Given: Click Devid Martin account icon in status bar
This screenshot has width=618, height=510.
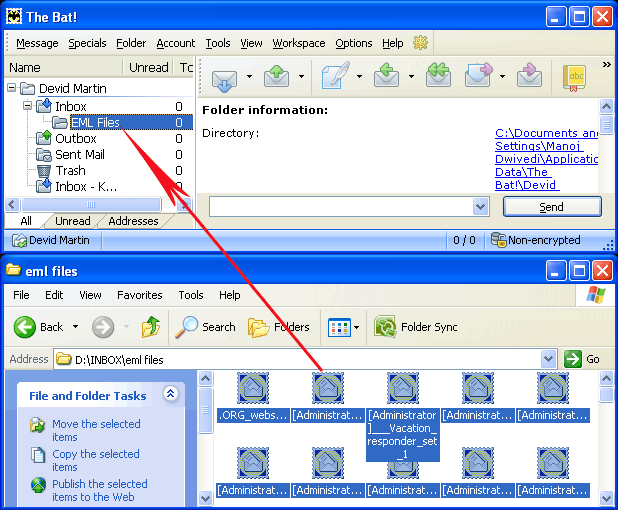Looking at the screenshot, I should (19, 240).
